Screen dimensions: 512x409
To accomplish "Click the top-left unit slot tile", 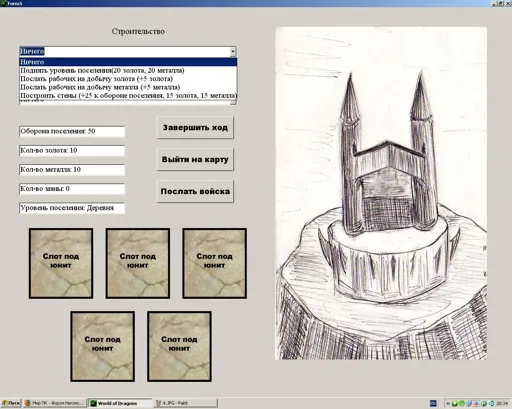I will click(61, 263).
